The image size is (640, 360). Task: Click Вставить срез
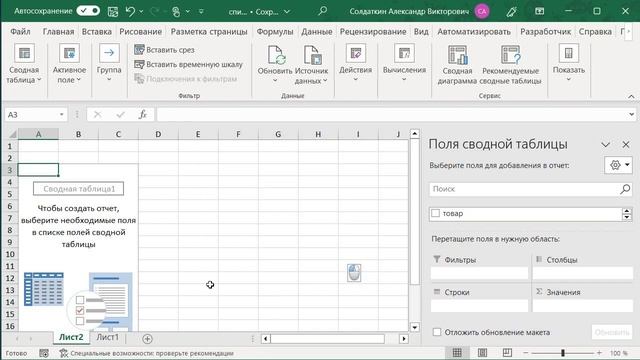click(x=164, y=50)
